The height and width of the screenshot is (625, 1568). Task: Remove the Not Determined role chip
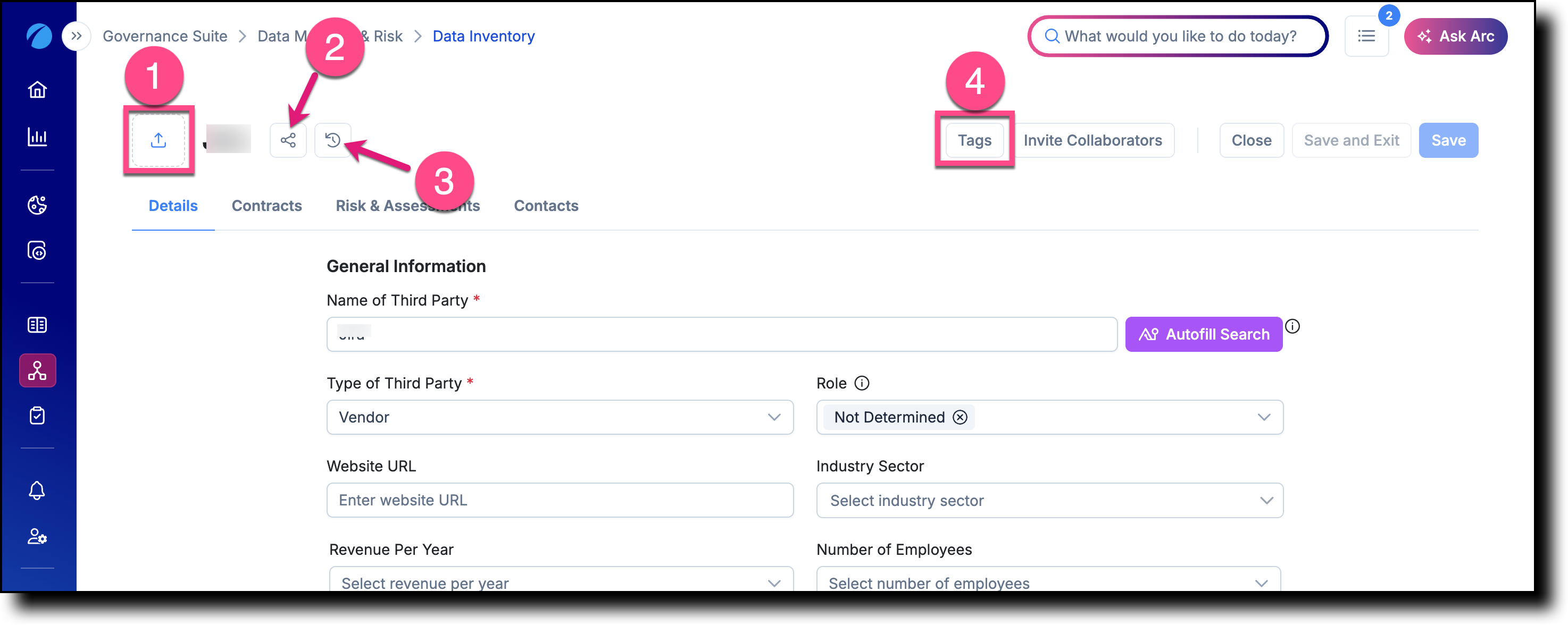pyautogui.click(x=960, y=417)
